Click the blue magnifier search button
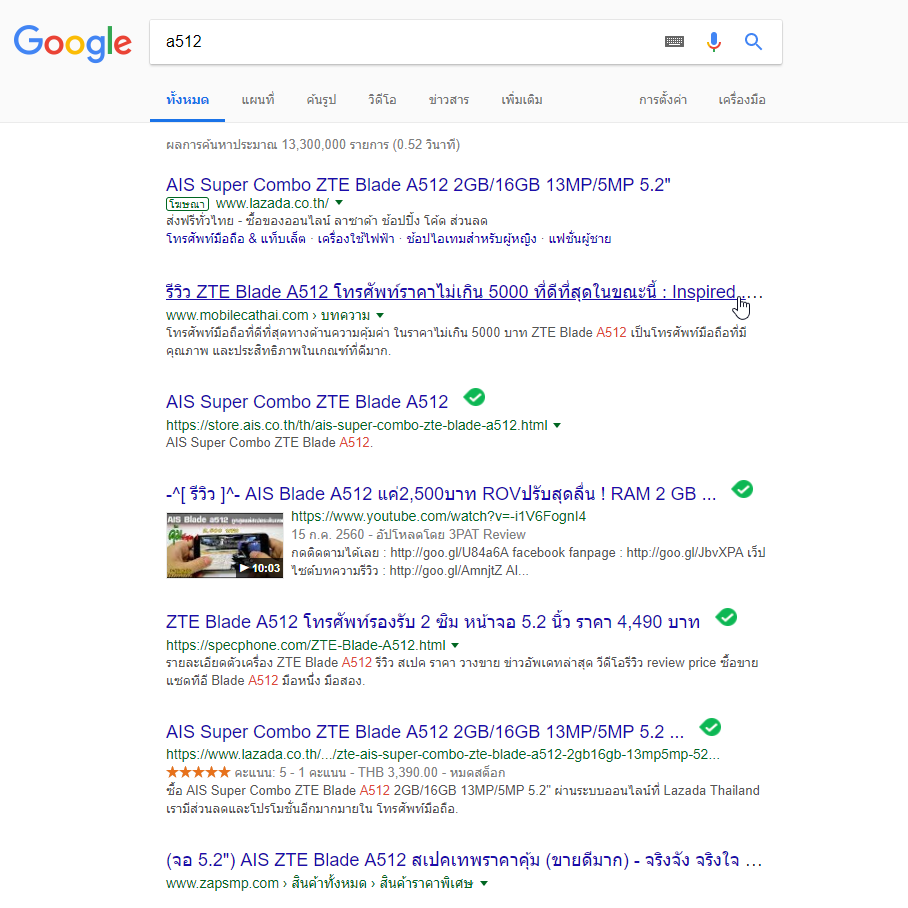Viewport: 908px width, 908px height. (x=753, y=42)
